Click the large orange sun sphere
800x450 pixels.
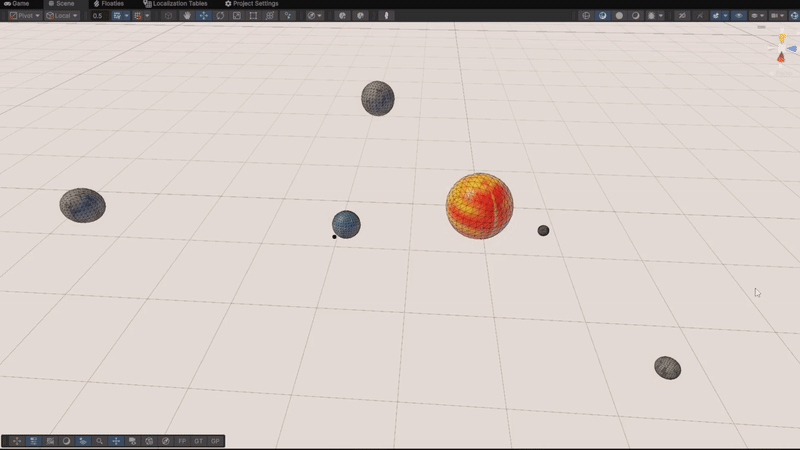pos(479,206)
